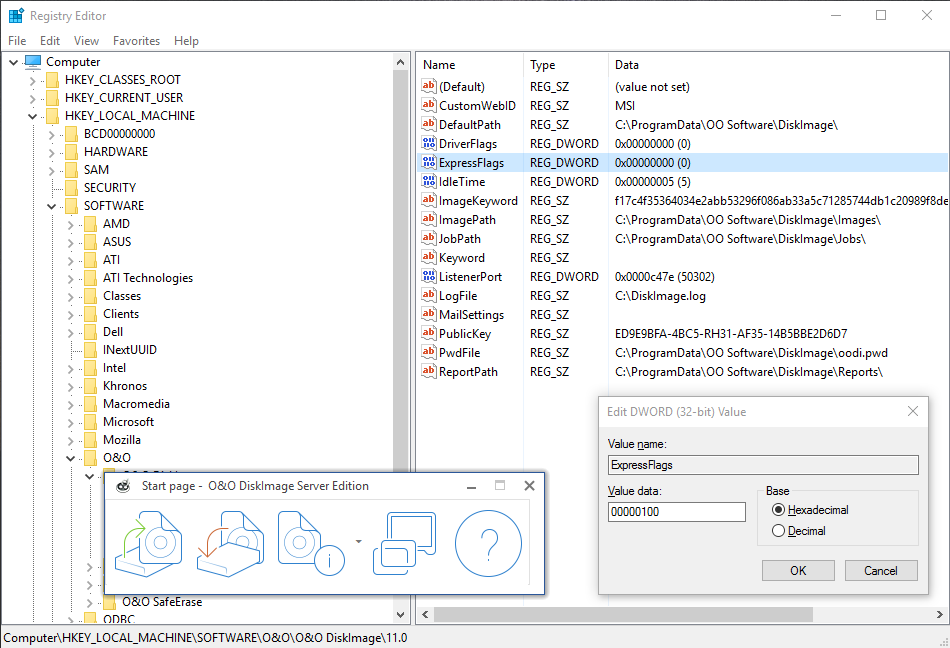Click the ImageKeyword string value icon
This screenshot has height=648, width=950.
[x=429, y=200]
